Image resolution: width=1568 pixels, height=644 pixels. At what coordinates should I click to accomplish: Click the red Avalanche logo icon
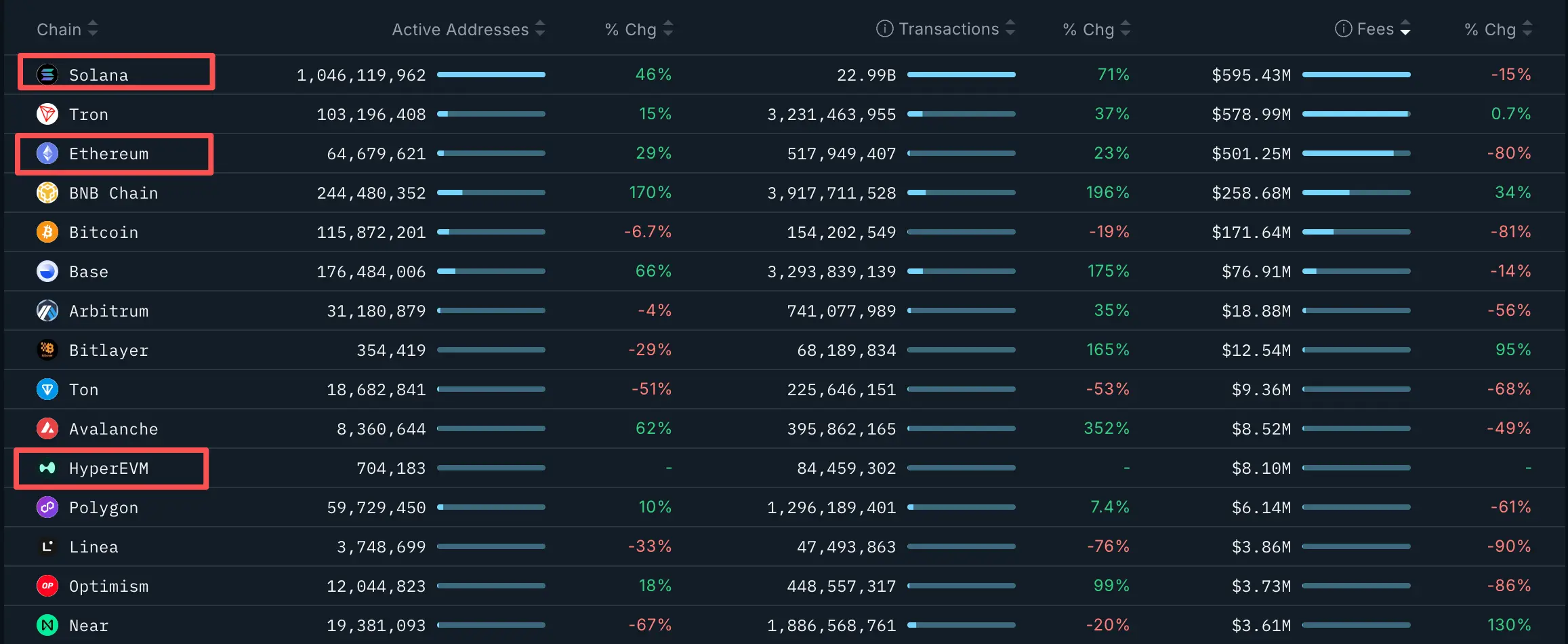coord(47,429)
